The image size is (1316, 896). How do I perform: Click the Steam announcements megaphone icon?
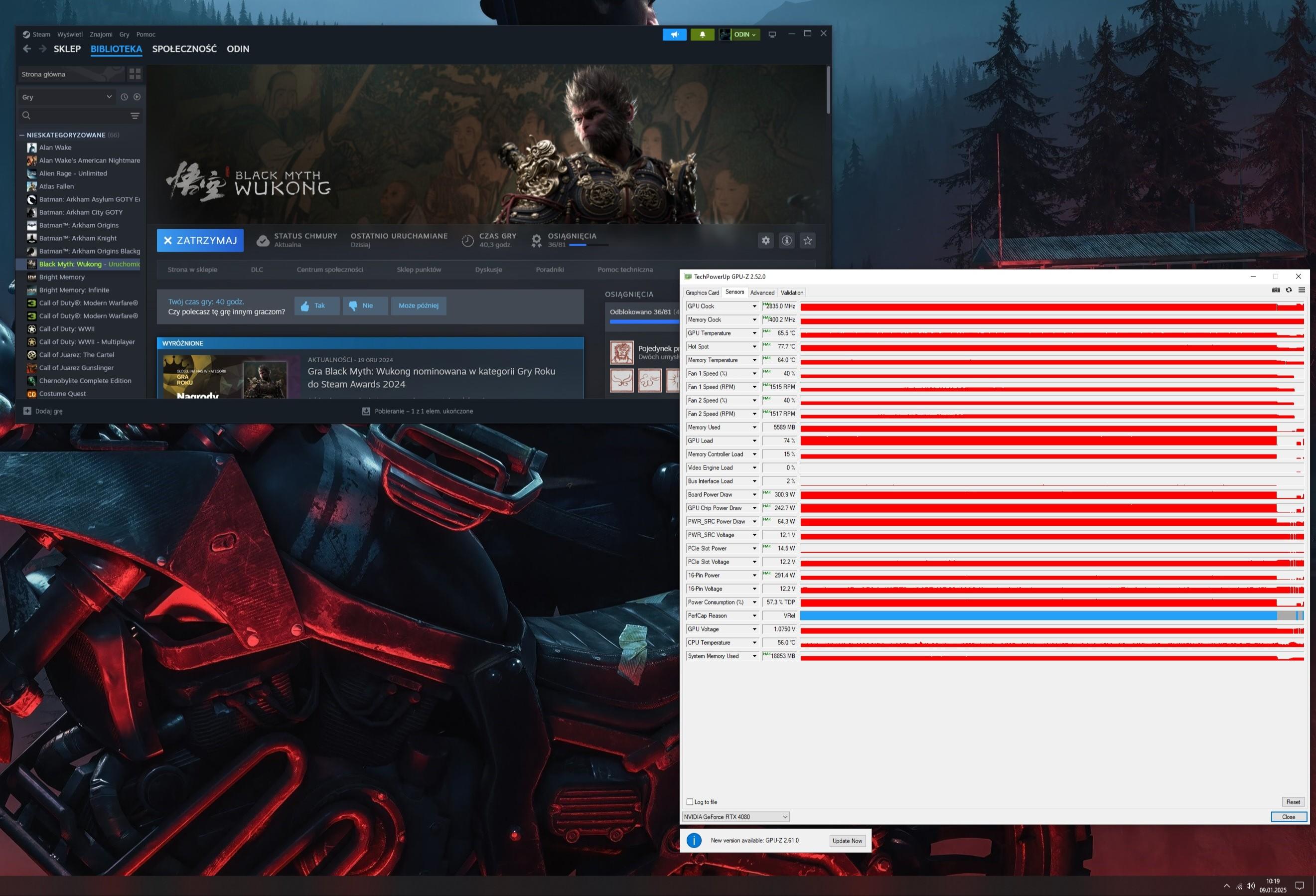(674, 34)
